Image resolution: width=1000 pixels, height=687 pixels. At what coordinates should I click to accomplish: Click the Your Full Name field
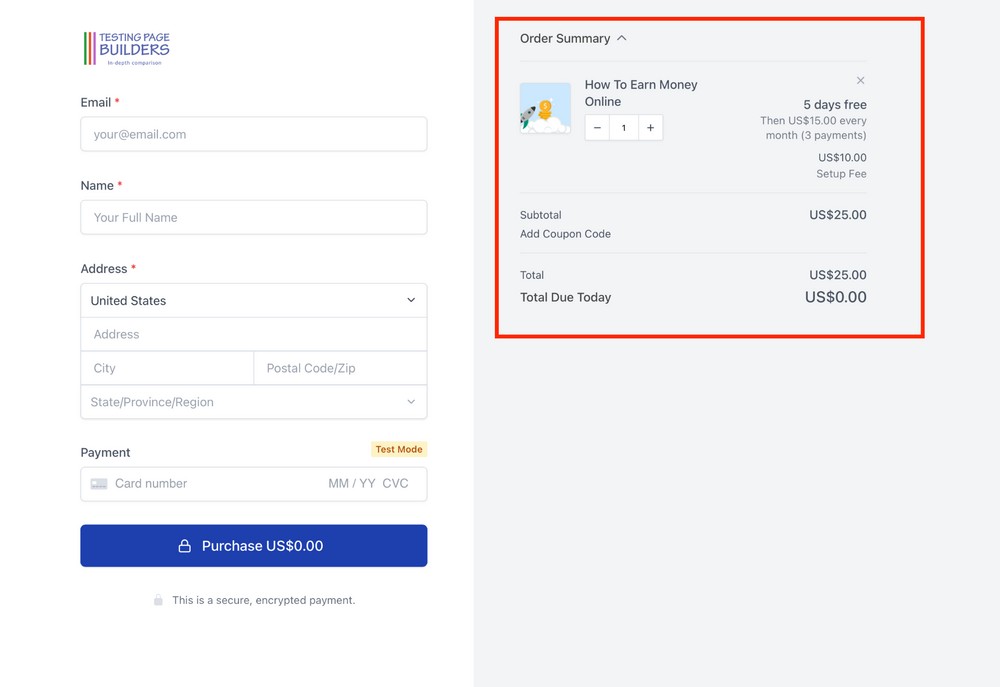click(253, 217)
